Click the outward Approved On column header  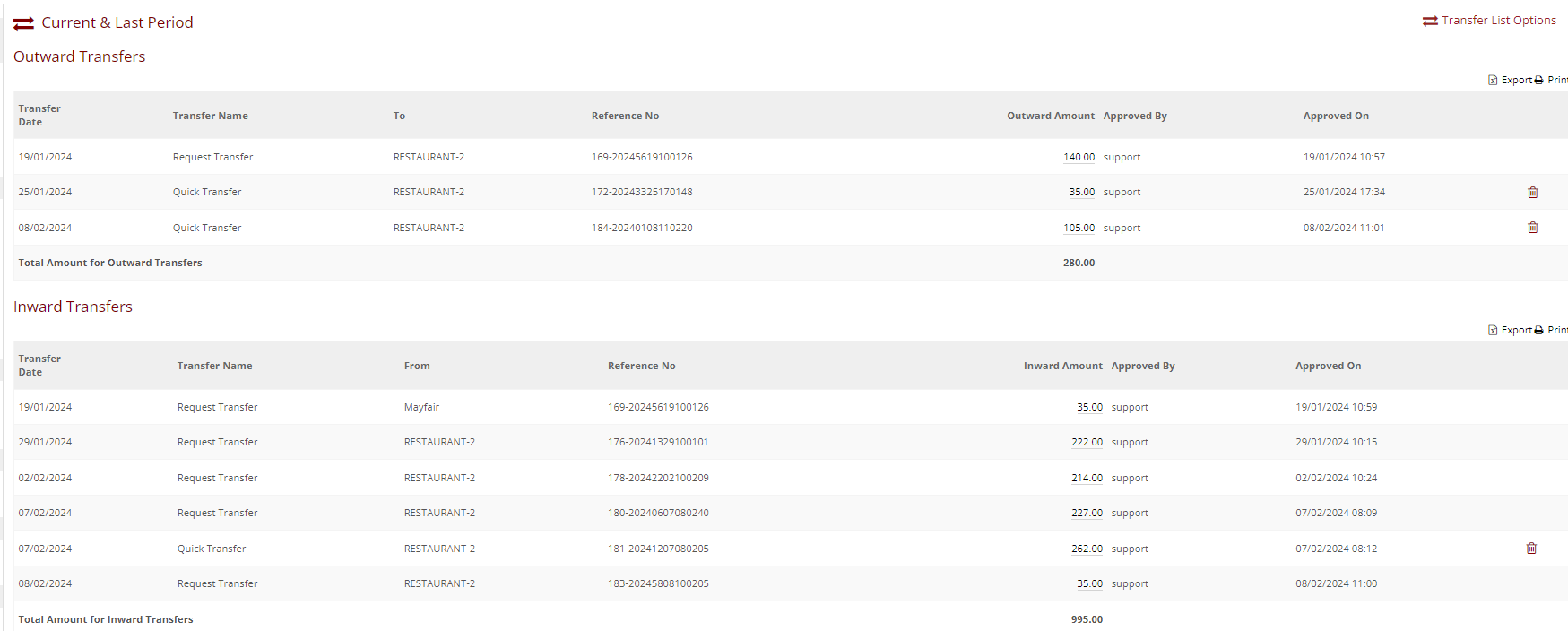1335,116
